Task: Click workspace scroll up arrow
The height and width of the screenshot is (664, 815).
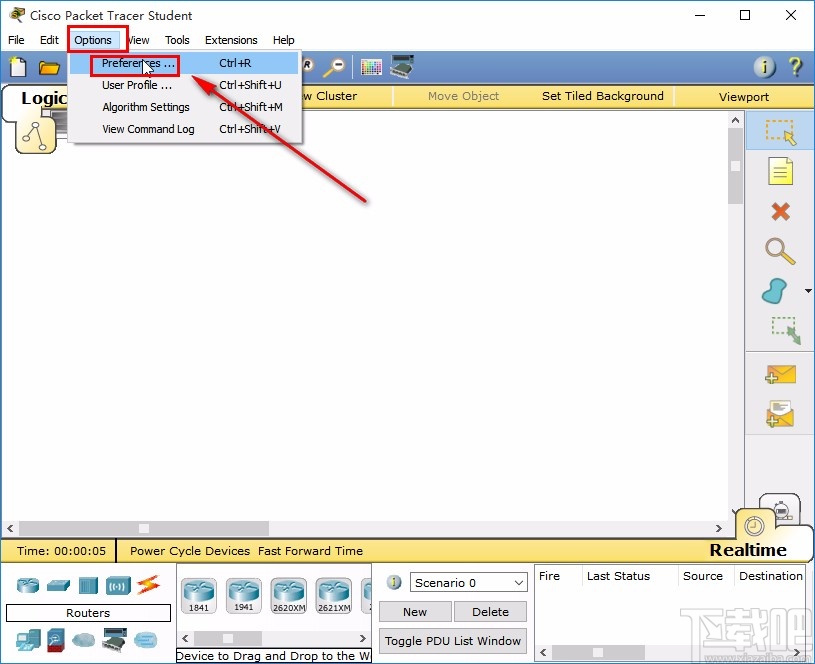Action: pos(735,121)
